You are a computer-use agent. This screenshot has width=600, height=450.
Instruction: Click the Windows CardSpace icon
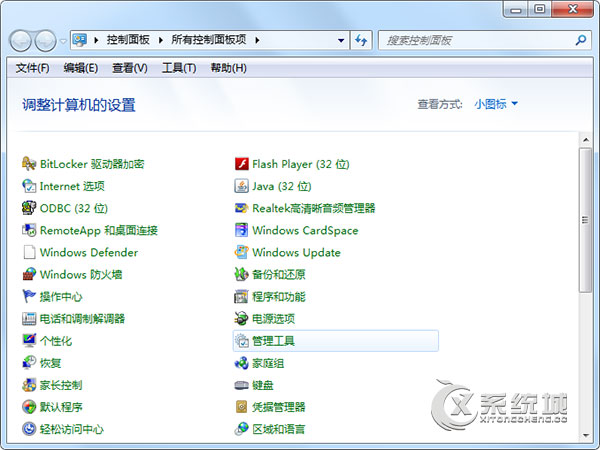[241, 230]
